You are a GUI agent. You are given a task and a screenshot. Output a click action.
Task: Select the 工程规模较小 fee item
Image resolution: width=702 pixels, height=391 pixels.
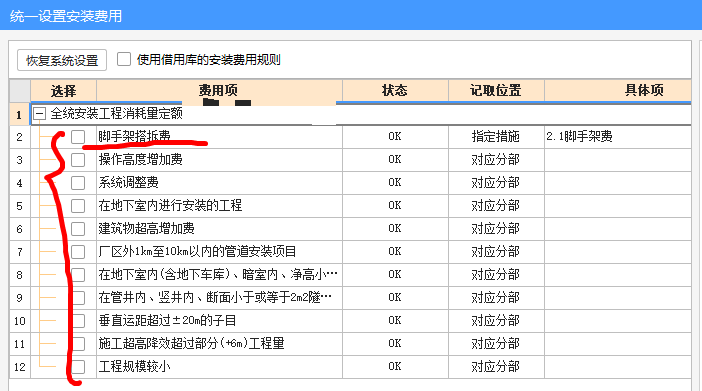click(134, 367)
